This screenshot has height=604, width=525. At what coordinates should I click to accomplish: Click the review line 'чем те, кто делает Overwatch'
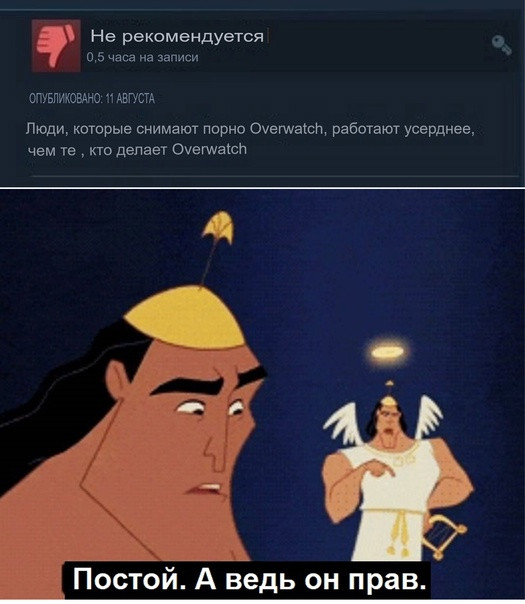[x=137, y=149]
